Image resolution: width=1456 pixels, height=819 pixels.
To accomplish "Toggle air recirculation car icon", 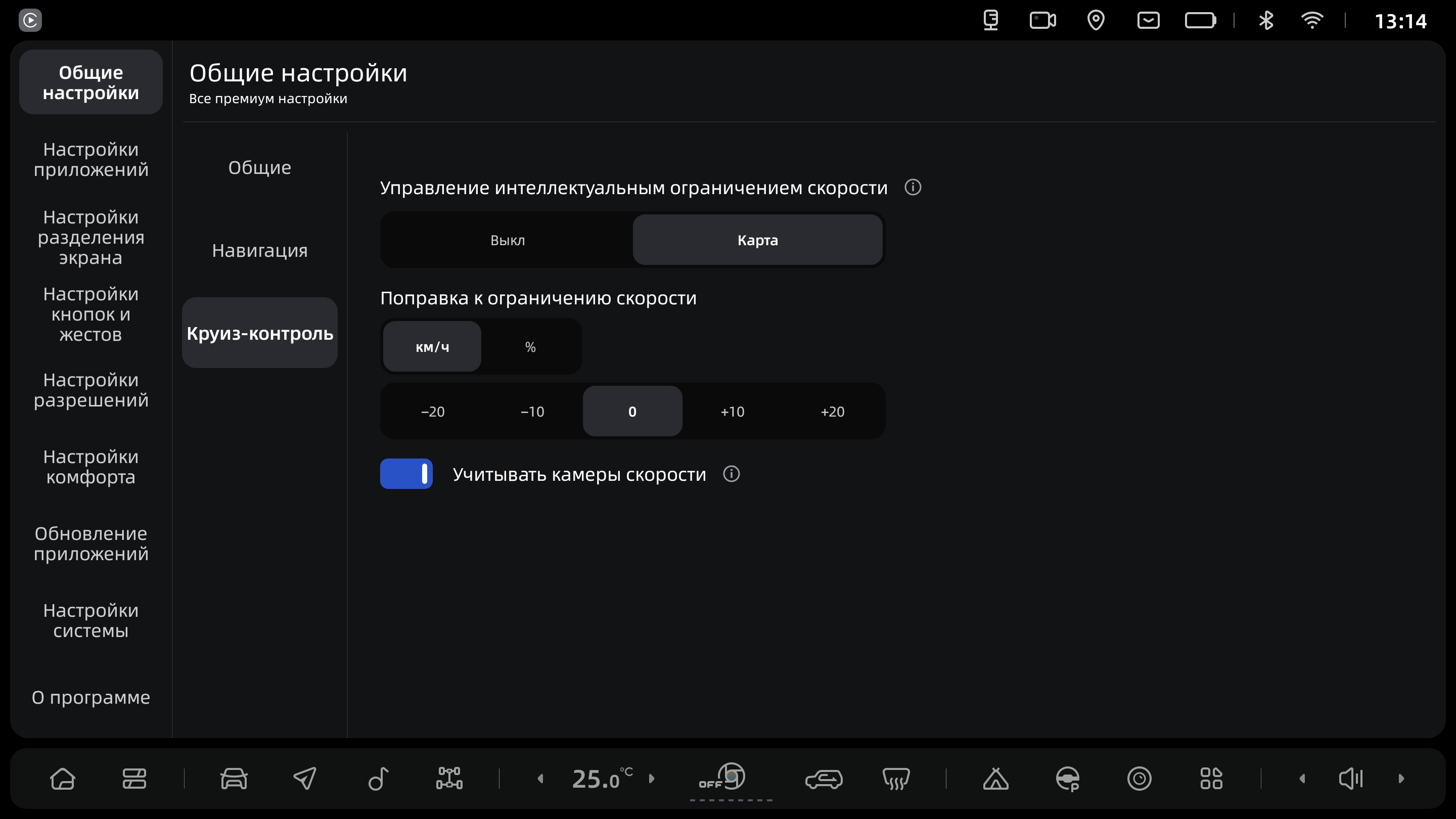I will coord(824,779).
